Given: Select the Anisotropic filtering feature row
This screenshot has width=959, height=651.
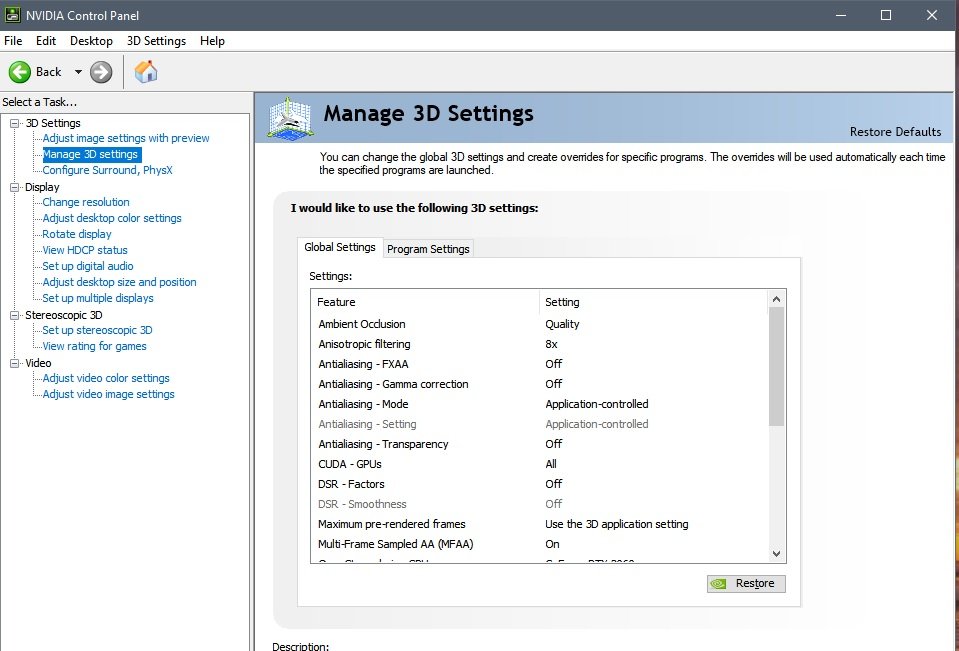Looking at the screenshot, I should [539, 344].
